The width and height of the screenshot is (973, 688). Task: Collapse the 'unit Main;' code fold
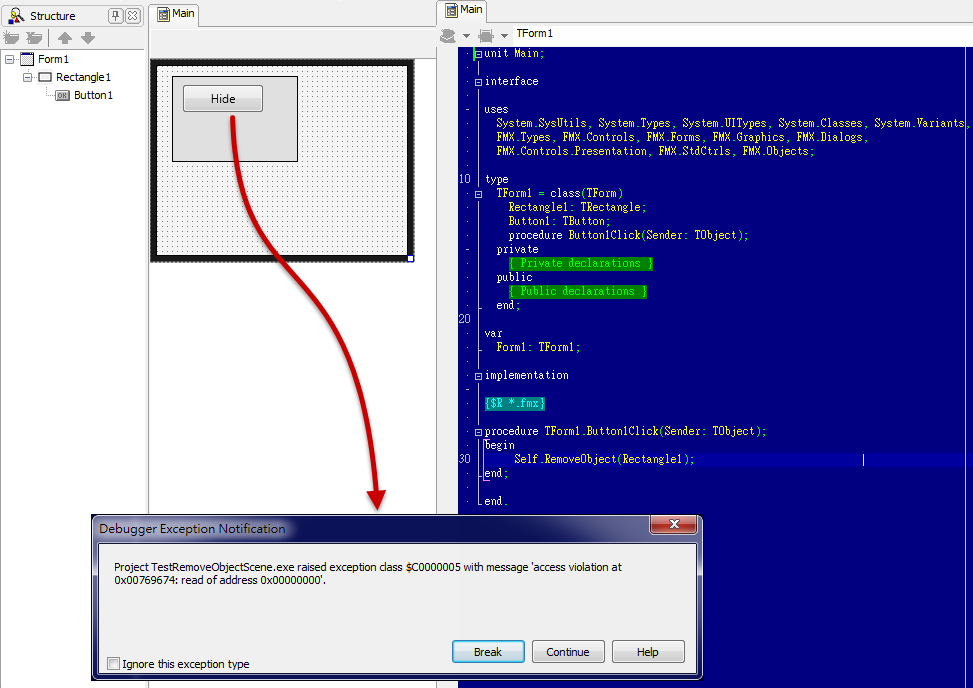click(x=478, y=54)
